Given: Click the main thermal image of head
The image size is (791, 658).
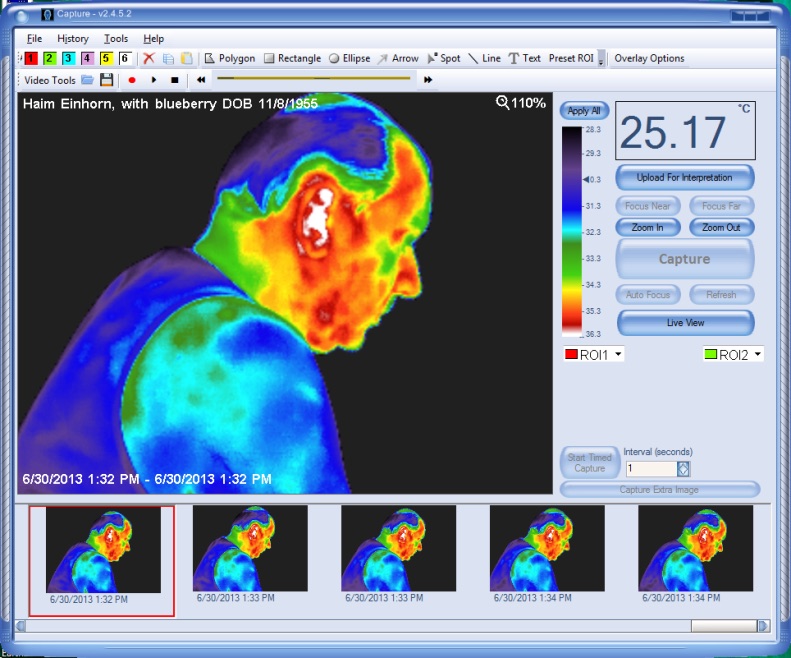Looking at the screenshot, I should (x=285, y=293).
